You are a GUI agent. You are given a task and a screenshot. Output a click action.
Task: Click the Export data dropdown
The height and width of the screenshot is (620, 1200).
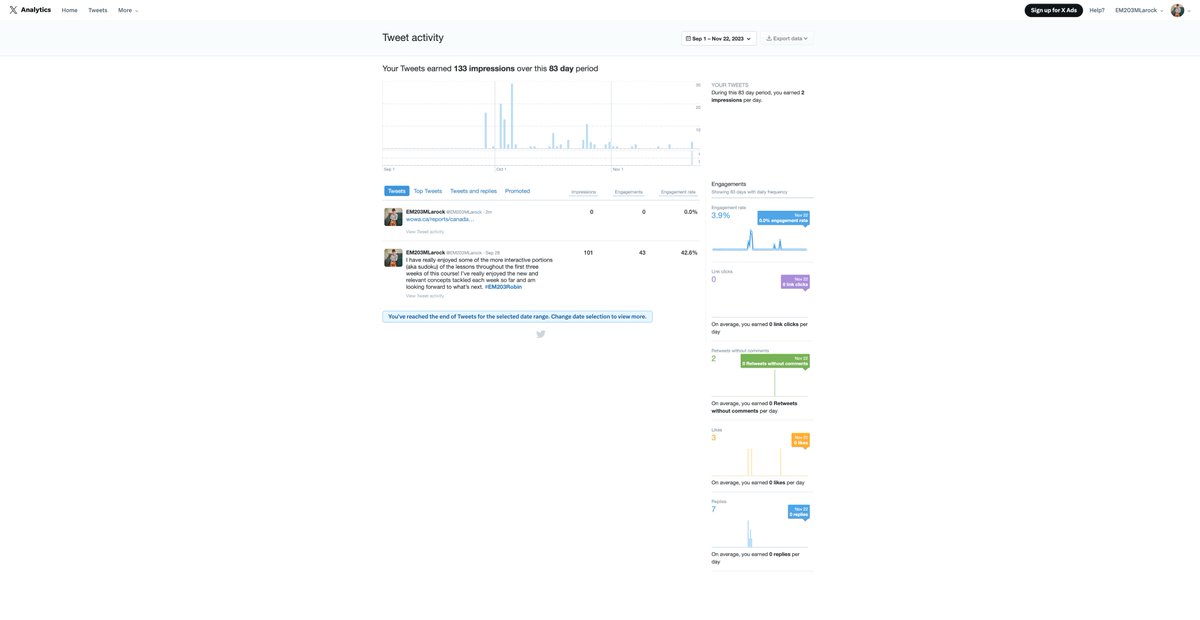[x=787, y=38]
